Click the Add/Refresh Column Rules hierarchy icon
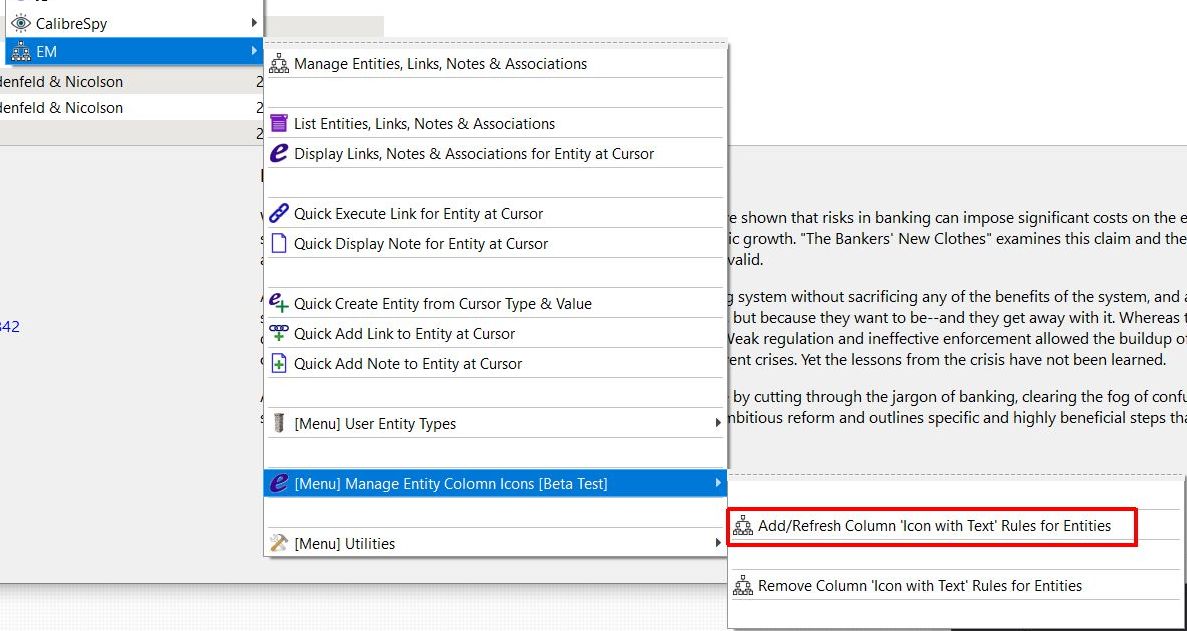 click(743, 526)
